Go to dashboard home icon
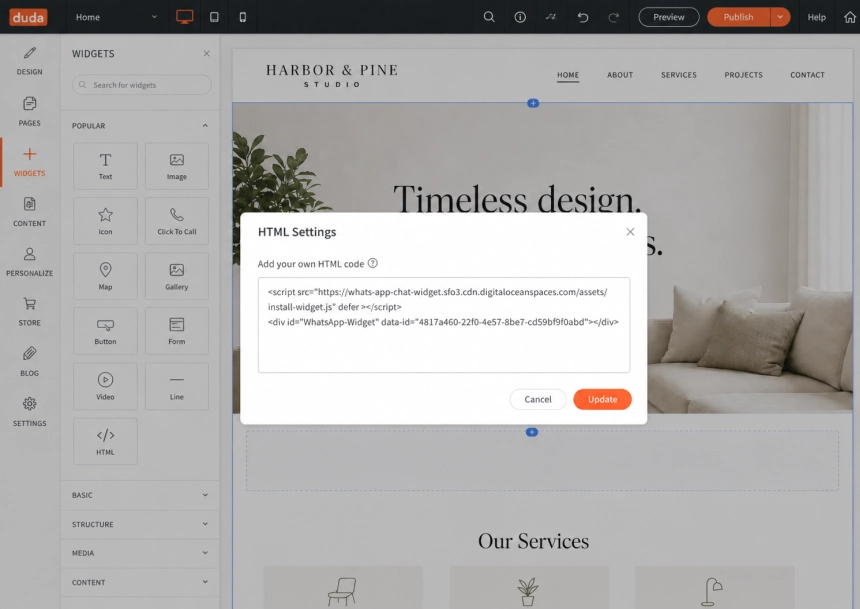 point(850,17)
